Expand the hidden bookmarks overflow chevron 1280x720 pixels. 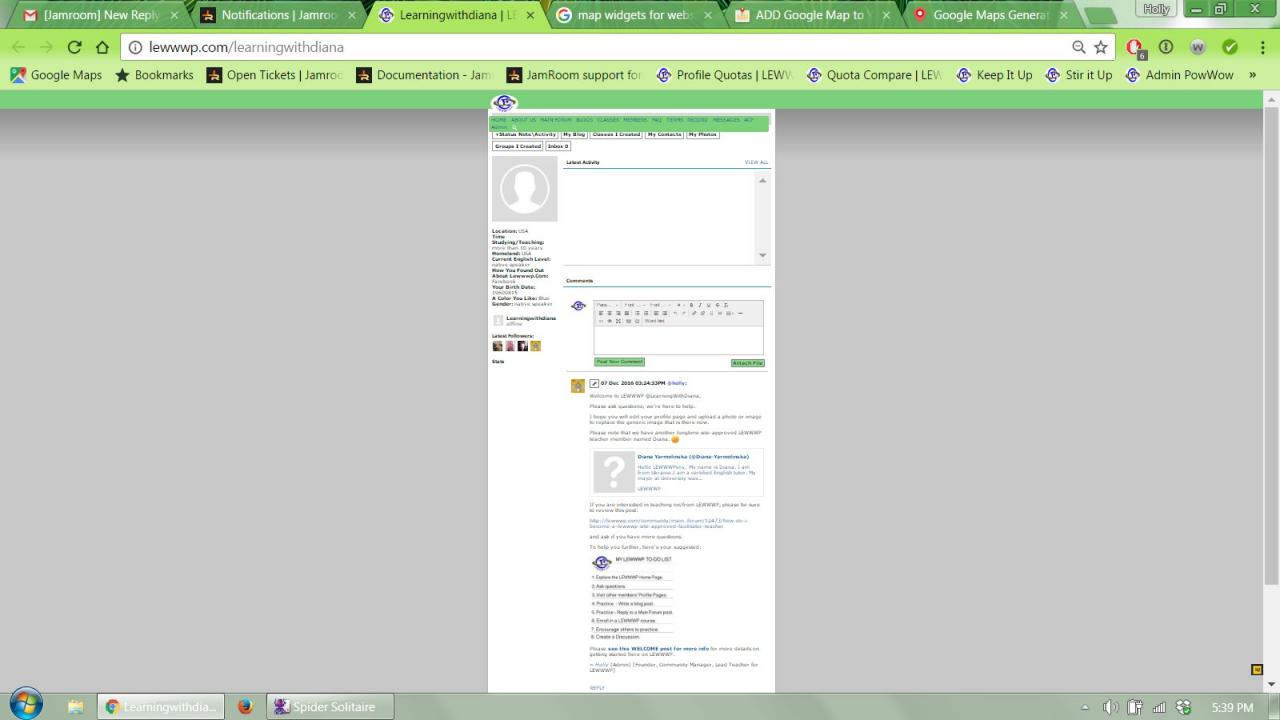point(1252,75)
